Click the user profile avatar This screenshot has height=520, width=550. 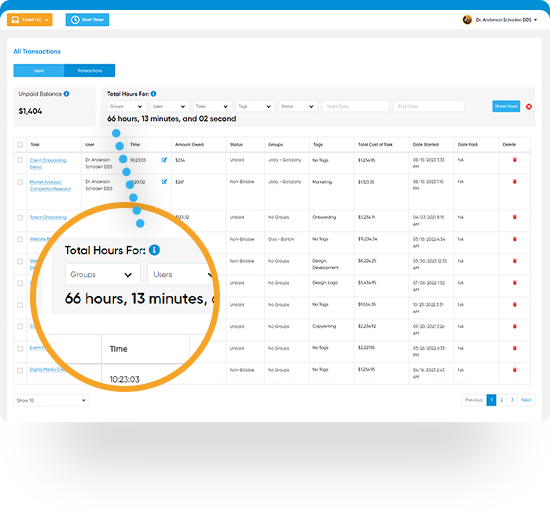point(467,20)
